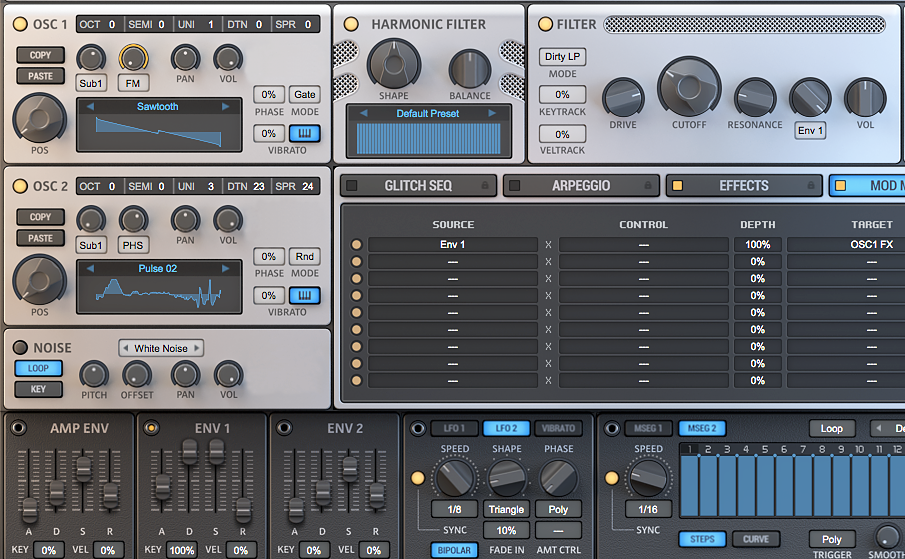Open the LFO Triangle shape dropdown
905x559 pixels.
point(506,509)
